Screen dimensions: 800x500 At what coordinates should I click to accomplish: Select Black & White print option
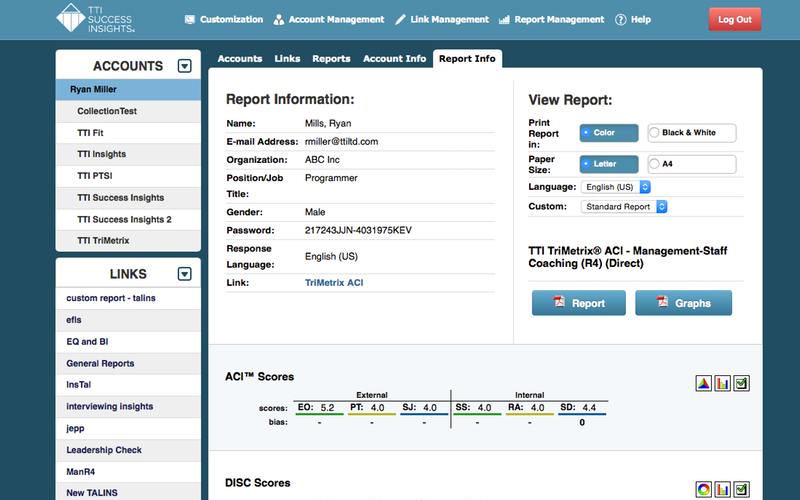click(692, 133)
